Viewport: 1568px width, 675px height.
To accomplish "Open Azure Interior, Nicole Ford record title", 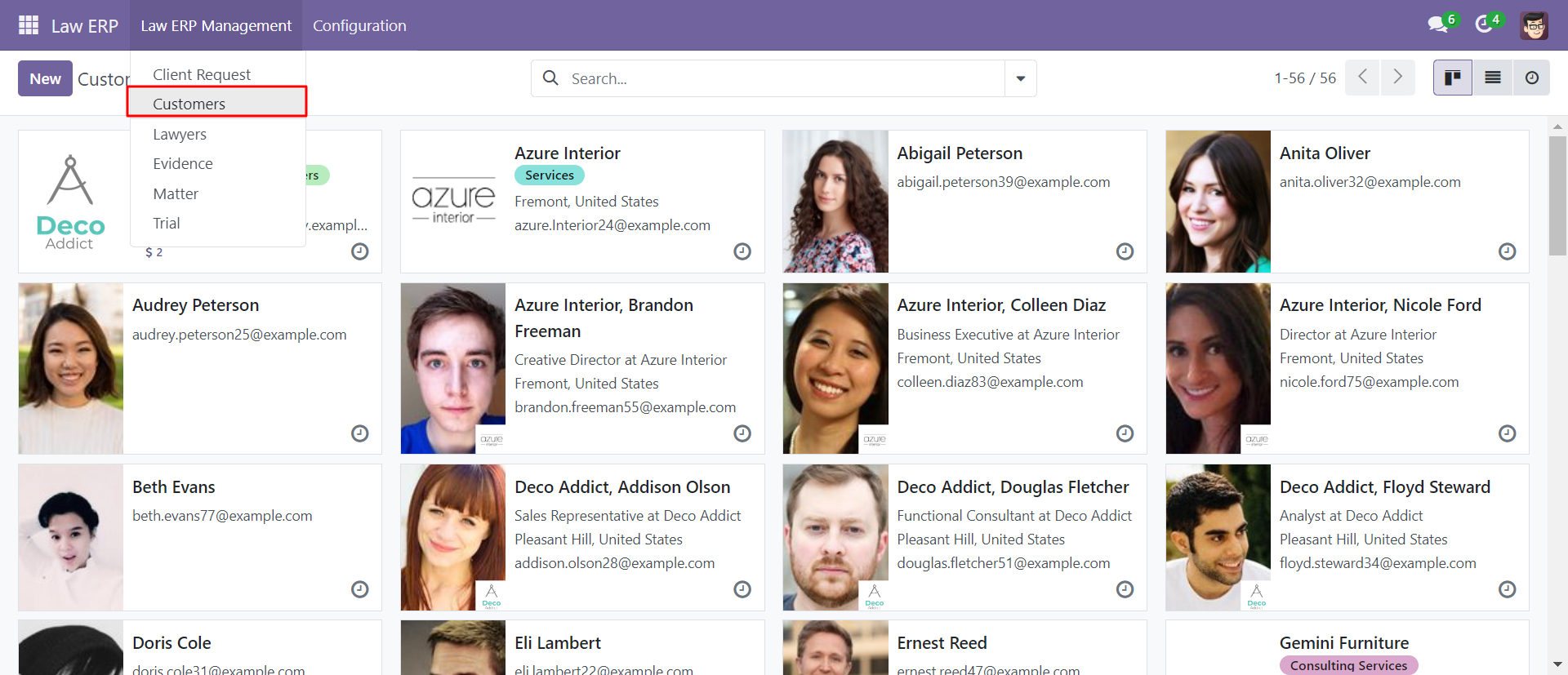I will [1380, 305].
